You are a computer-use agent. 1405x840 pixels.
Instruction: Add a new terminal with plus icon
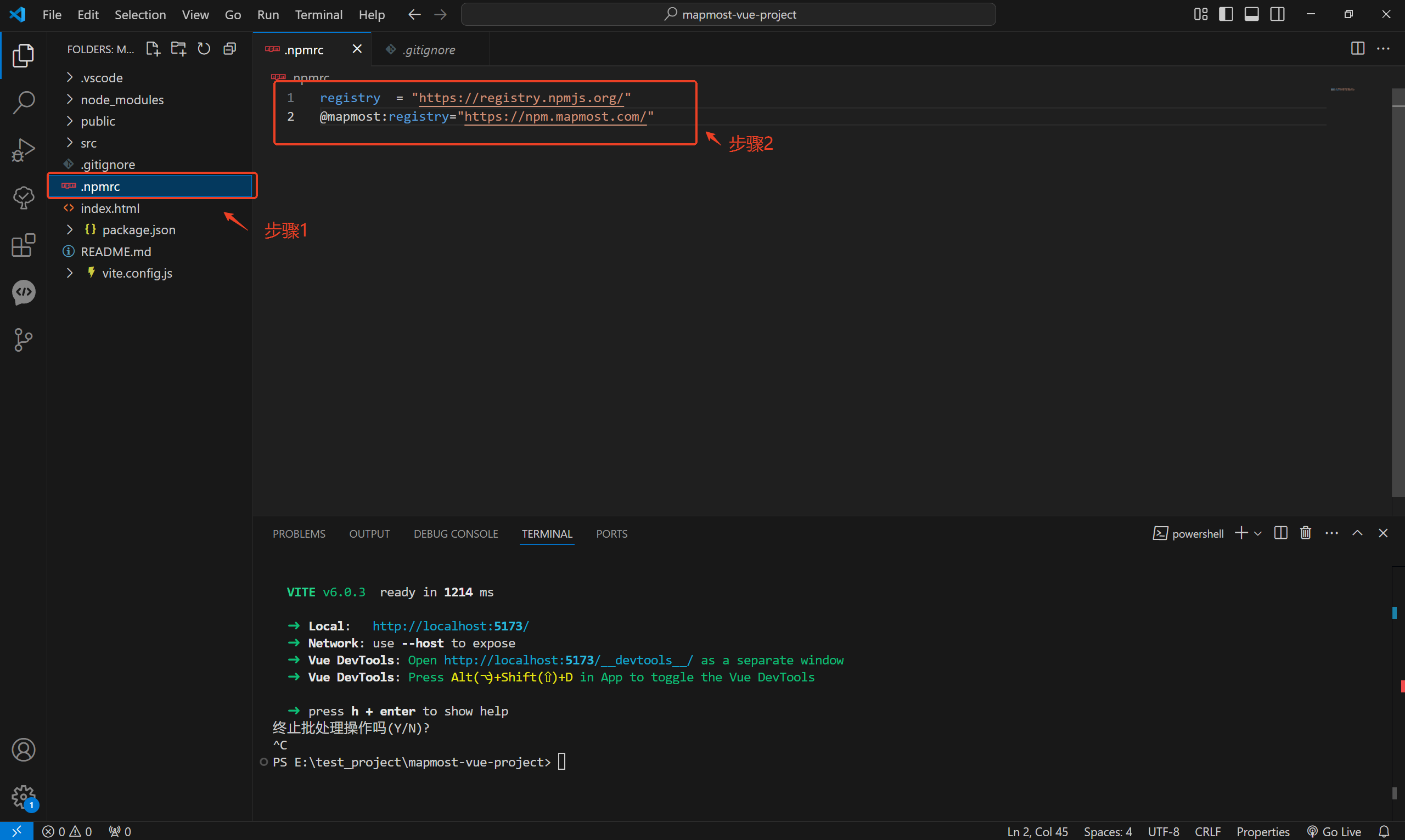pyautogui.click(x=1241, y=533)
